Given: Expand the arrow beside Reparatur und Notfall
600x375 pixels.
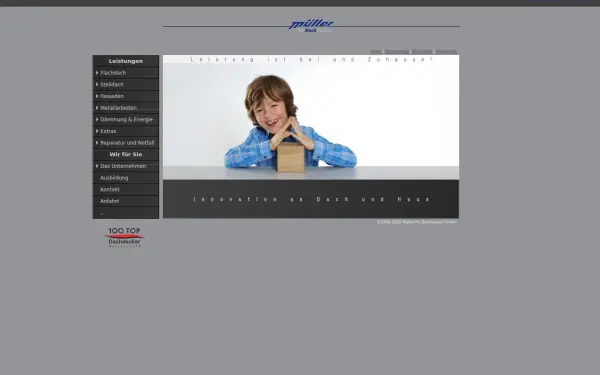Looking at the screenshot, I should click(x=97, y=143).
